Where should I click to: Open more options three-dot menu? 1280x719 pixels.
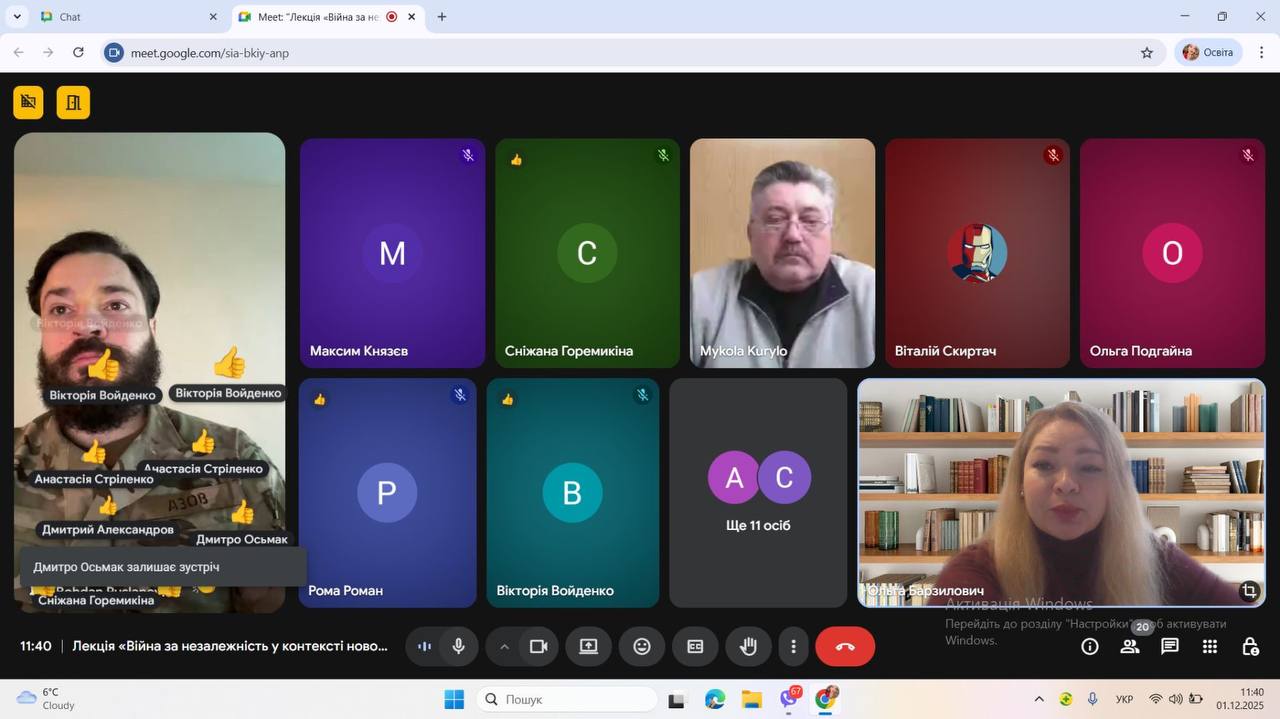(793, 647)
